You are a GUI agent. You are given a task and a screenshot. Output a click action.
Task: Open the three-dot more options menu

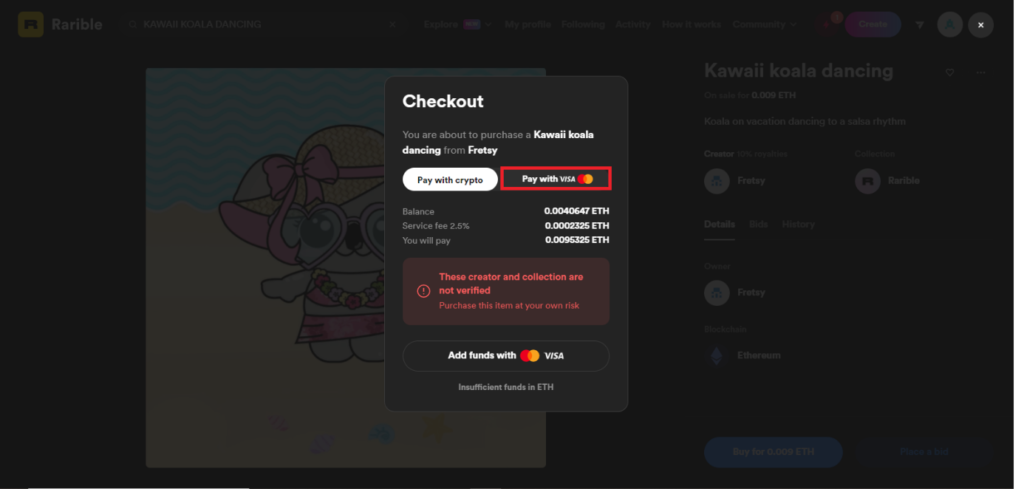[x=981, y=72]
